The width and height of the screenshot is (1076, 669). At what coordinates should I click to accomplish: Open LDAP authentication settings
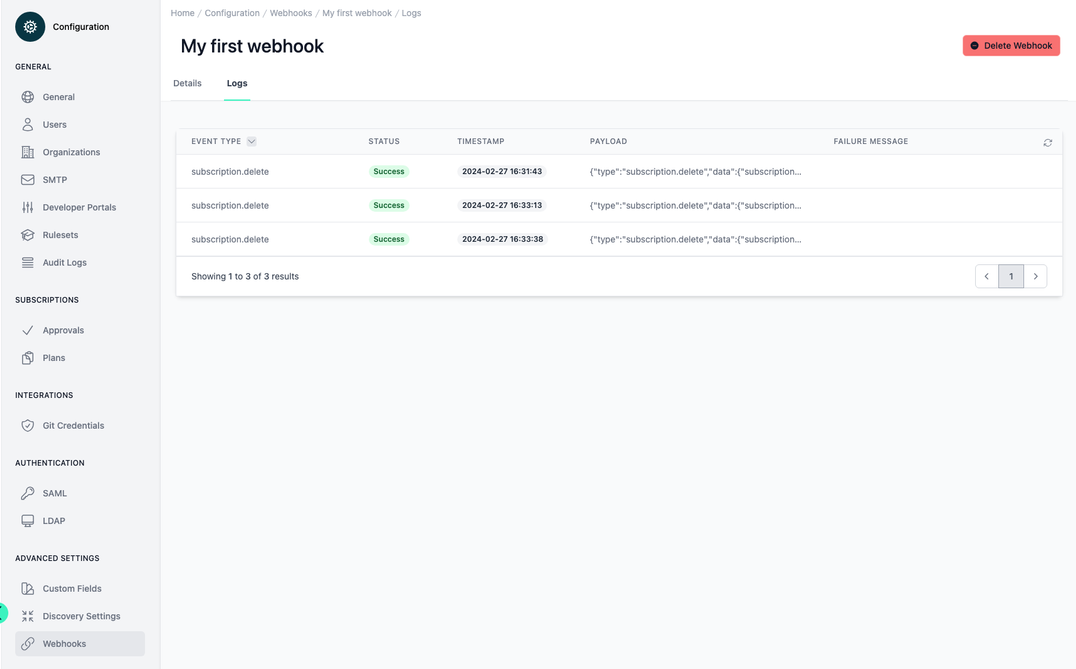click(52, 520)
